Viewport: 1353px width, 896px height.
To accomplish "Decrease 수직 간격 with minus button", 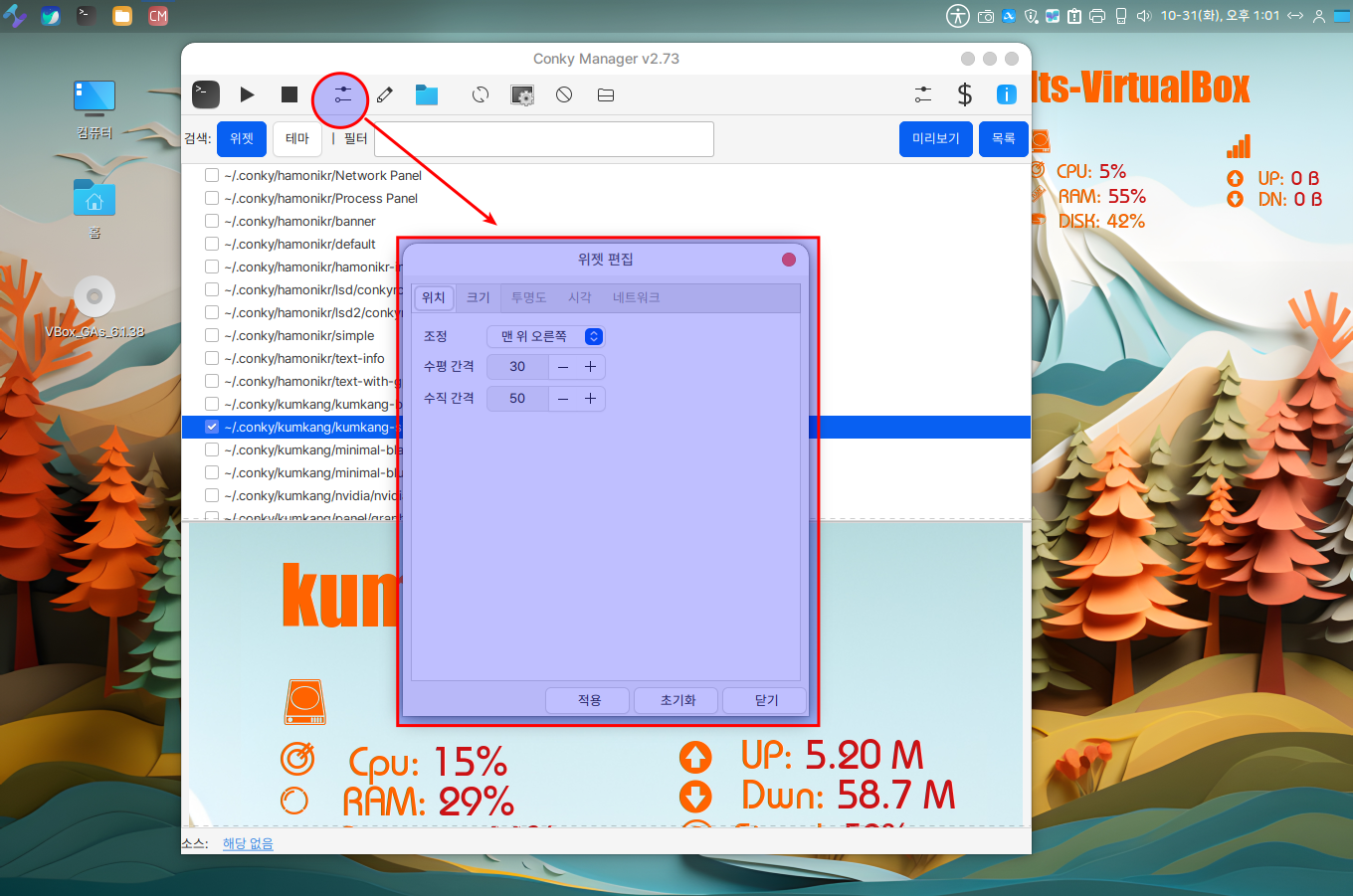I will (x=563, y=399).
